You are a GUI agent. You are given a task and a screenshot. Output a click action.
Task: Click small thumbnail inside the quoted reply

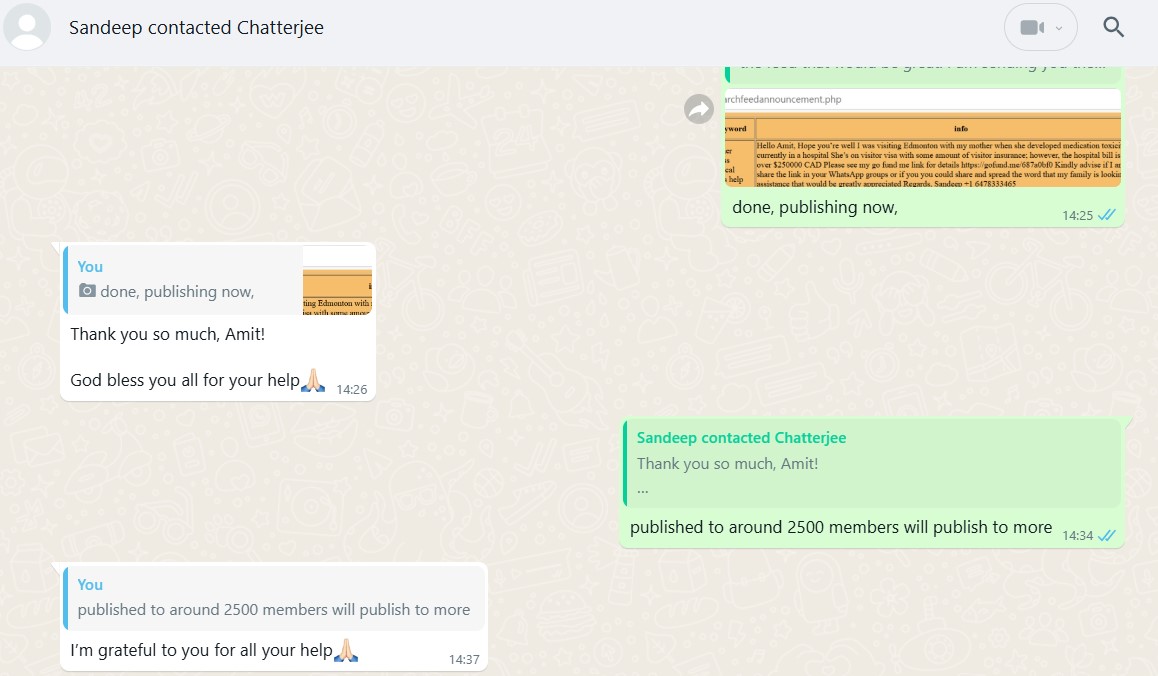[x=338, y=280]
